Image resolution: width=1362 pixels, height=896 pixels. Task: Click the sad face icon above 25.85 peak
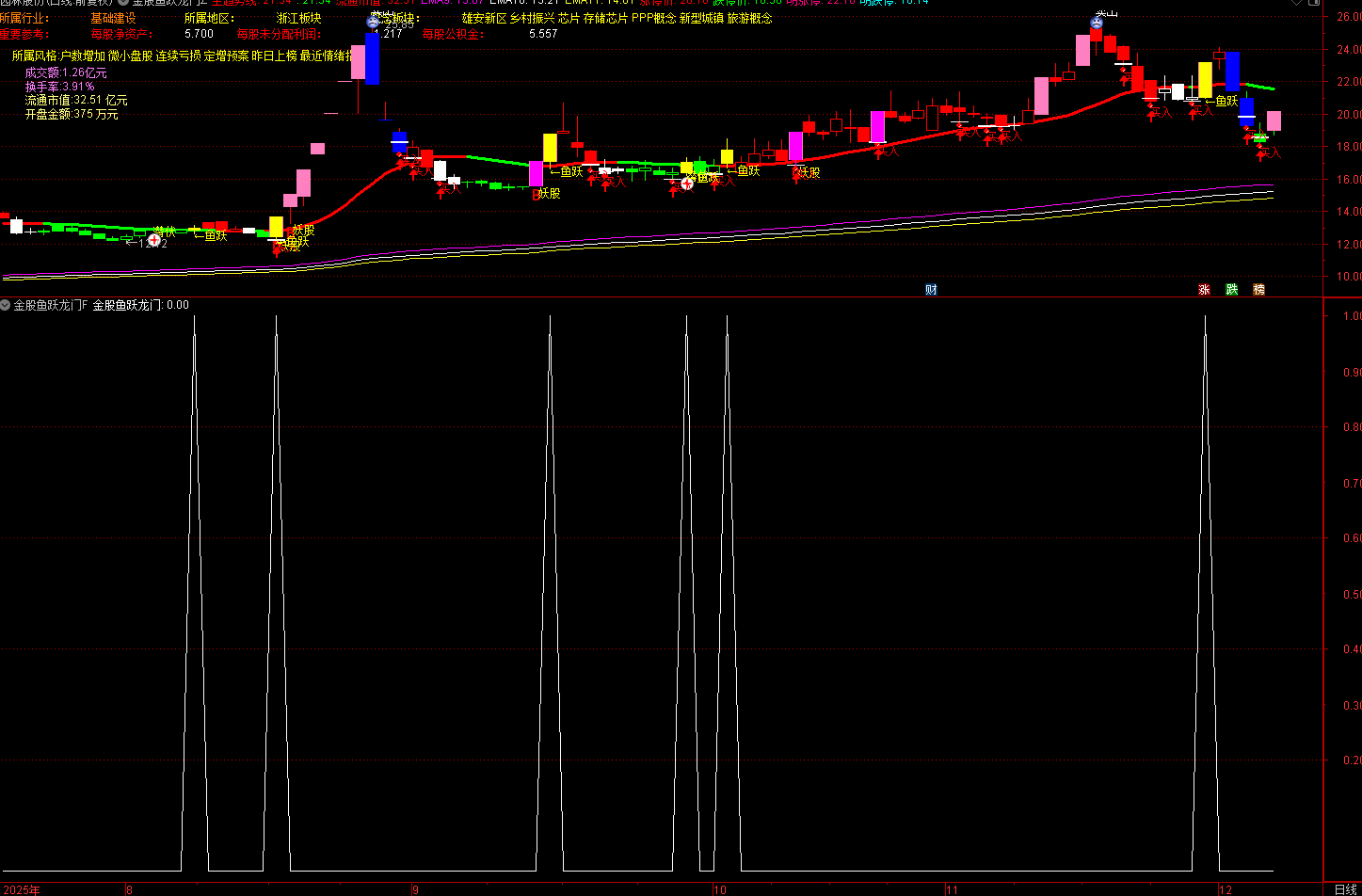pyautogui.click(x=373, y=22)
